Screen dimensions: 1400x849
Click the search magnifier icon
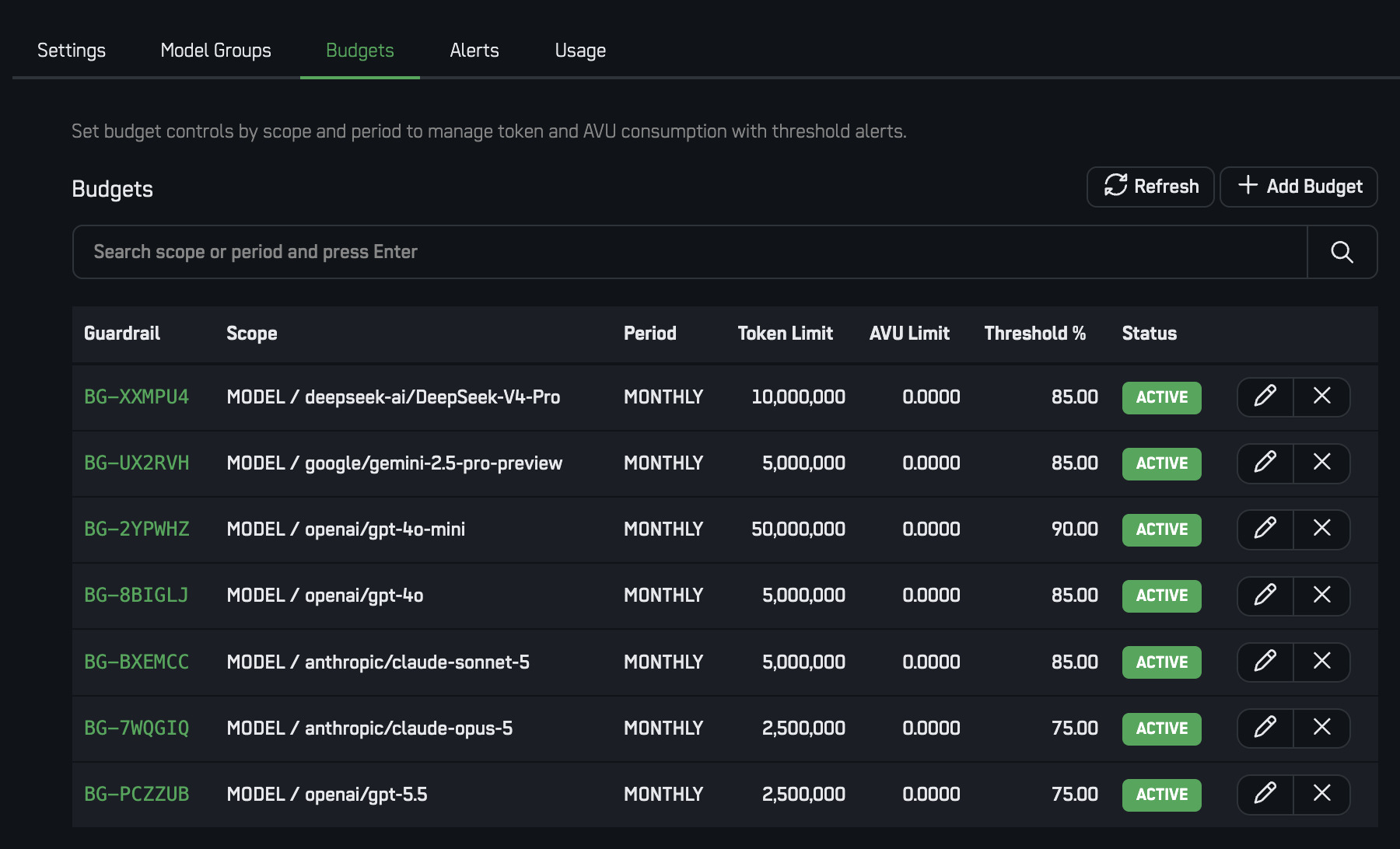tap(1342, 252)
